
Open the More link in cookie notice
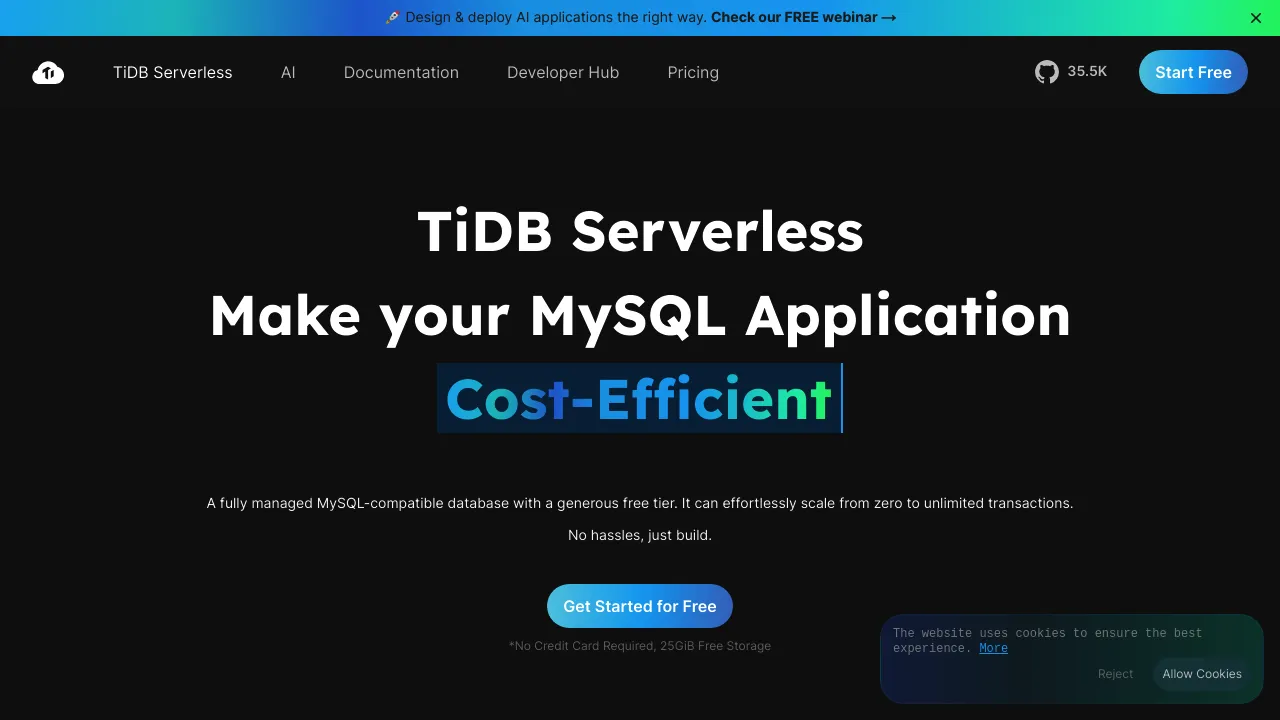pos(993,648)
